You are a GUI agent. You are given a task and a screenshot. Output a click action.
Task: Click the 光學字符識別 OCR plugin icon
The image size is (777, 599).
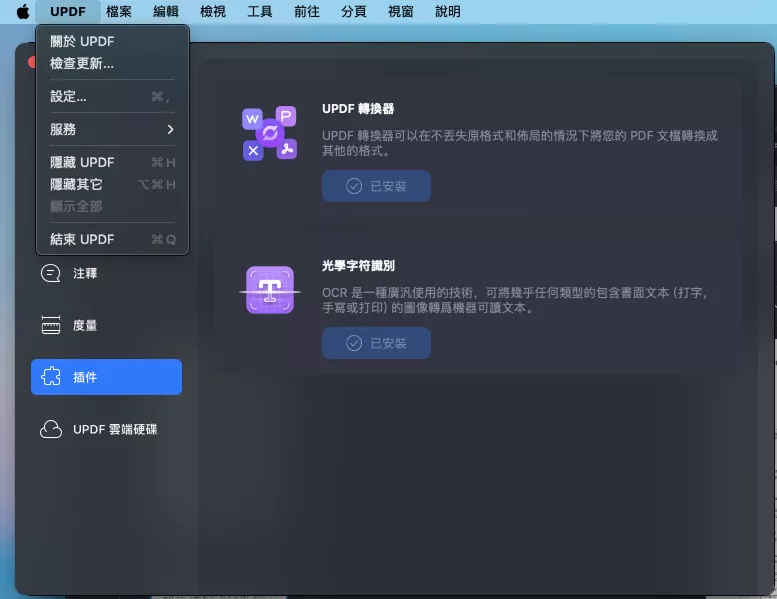click(x=270, y=290)
